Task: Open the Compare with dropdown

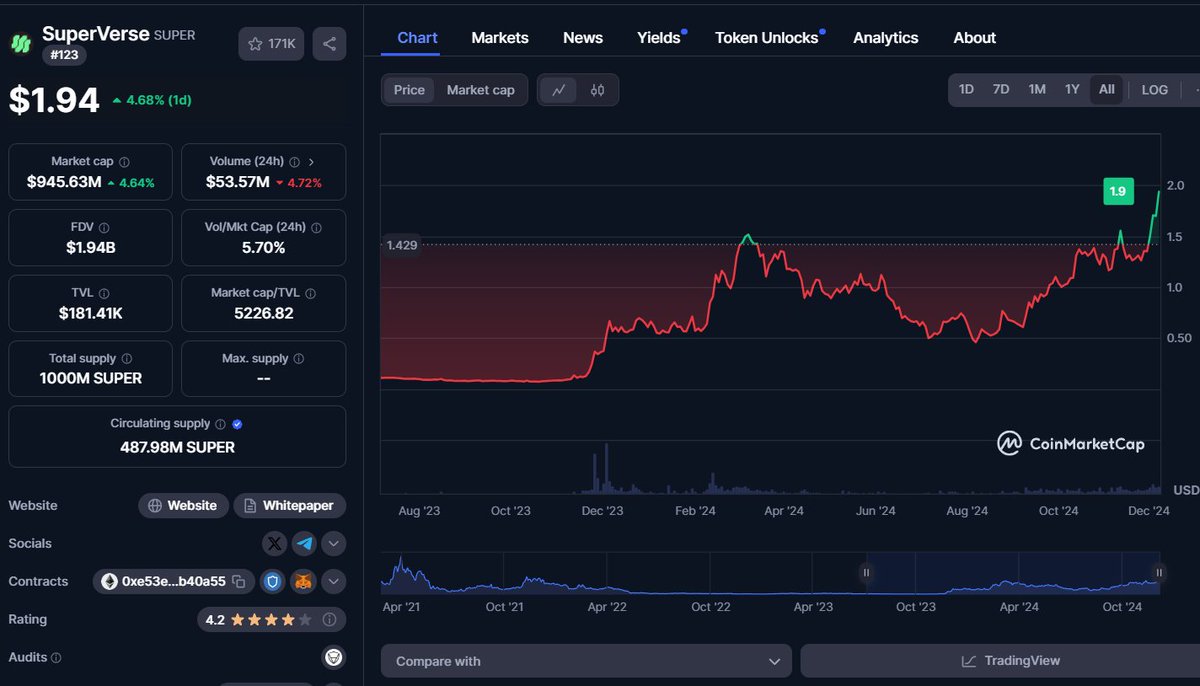Action: [586, 661]
